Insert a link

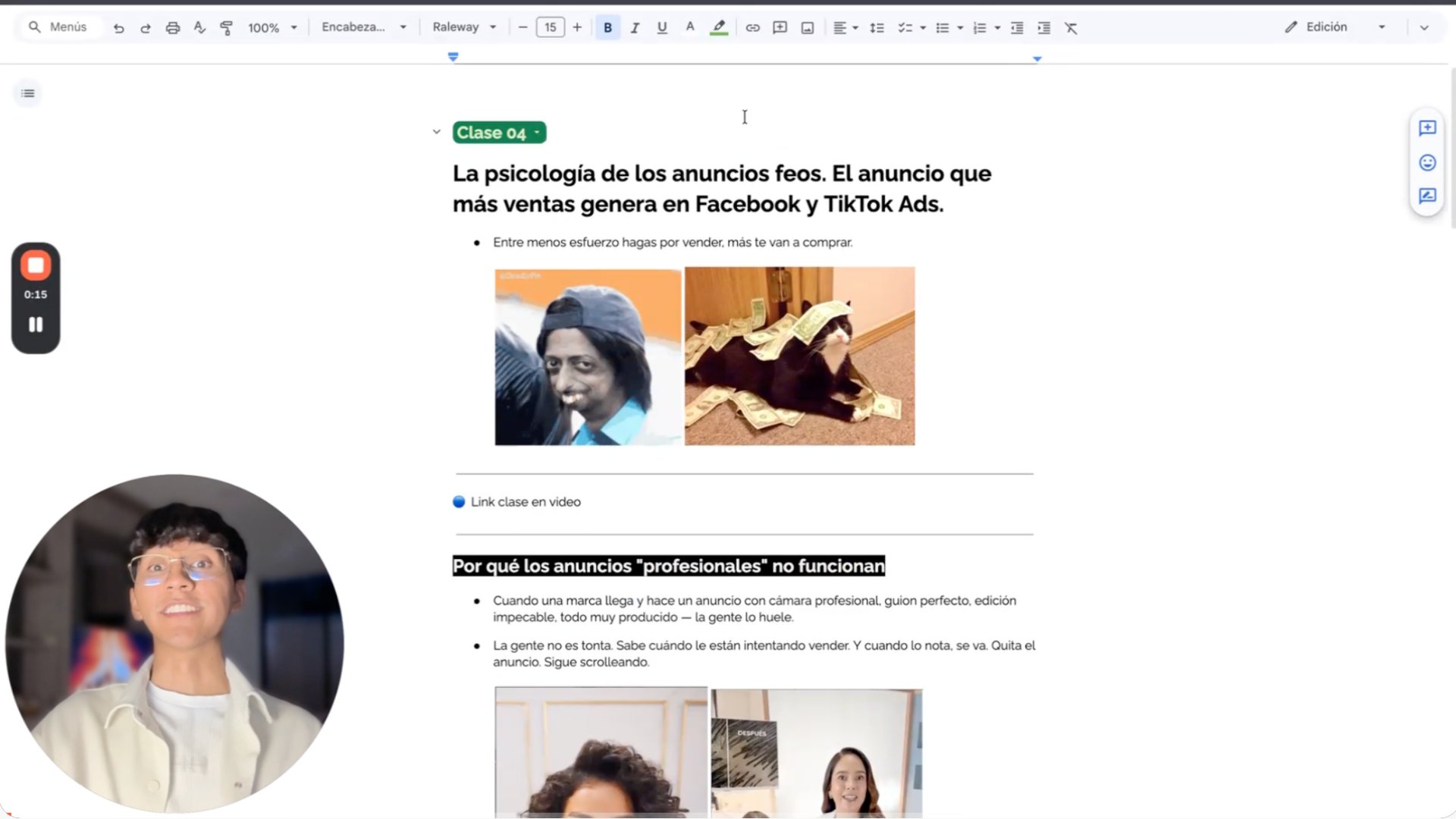point(752,28)
